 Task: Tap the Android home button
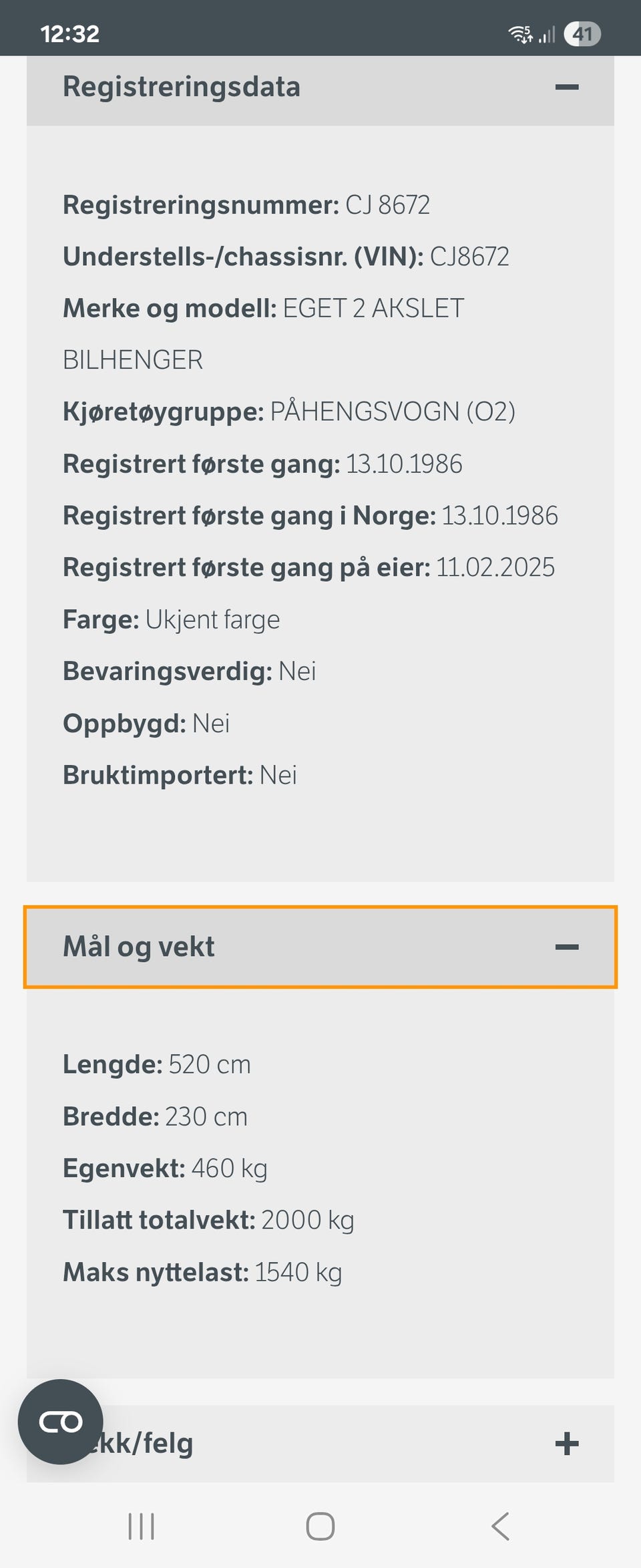click(x=320, y=1526)
